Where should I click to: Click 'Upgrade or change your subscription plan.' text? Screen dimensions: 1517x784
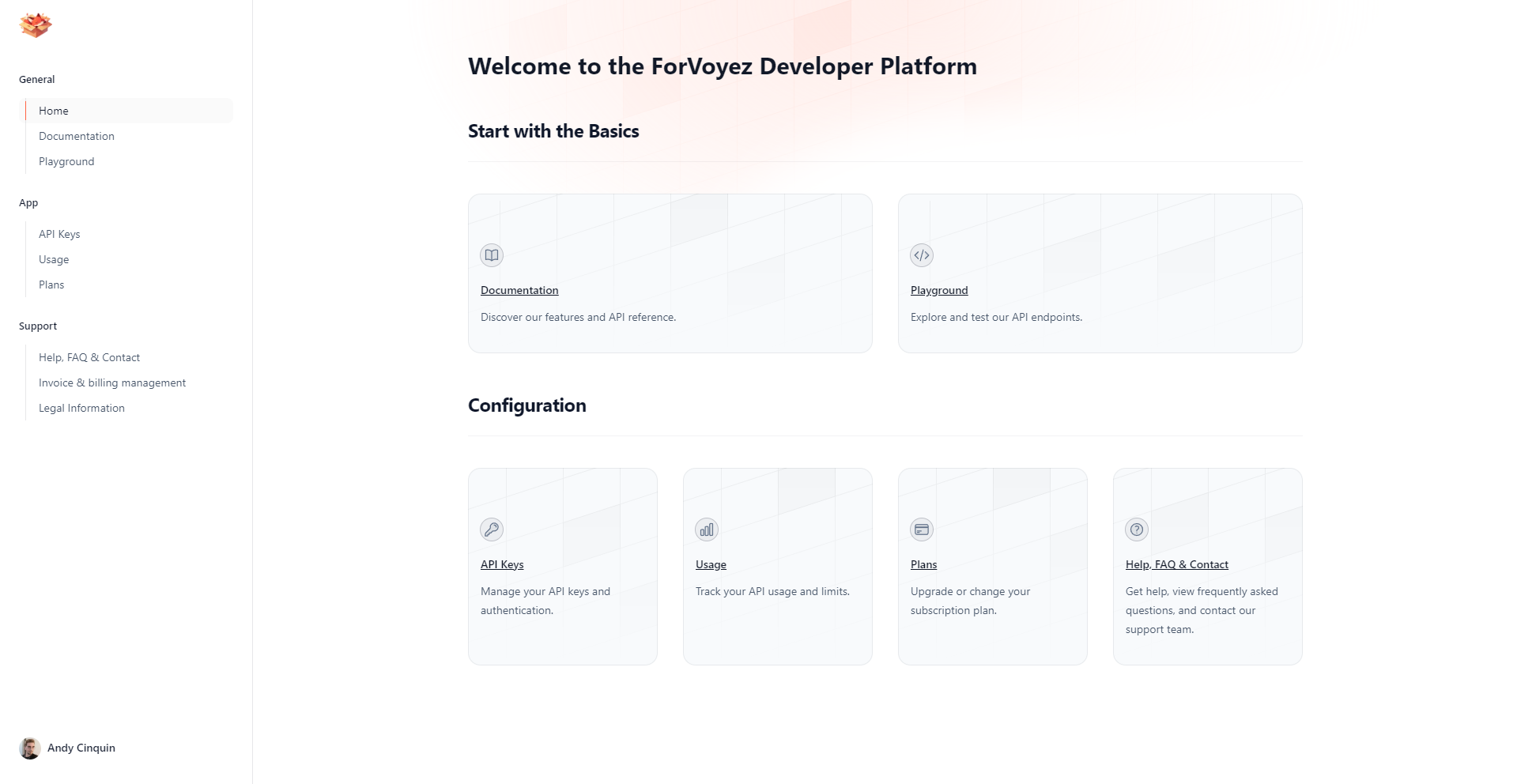pos(970,601)
